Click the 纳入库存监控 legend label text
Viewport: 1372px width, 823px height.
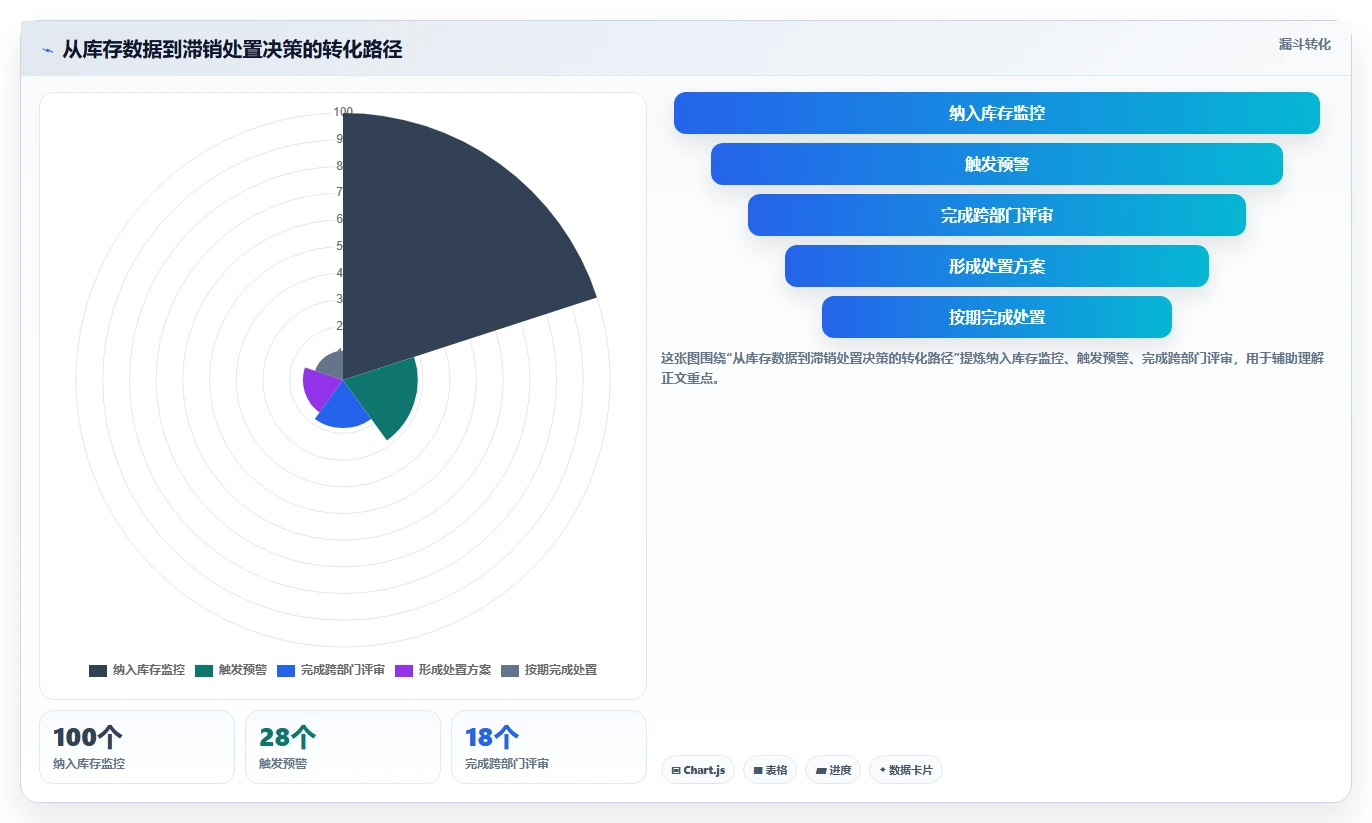tap(149, 670)
